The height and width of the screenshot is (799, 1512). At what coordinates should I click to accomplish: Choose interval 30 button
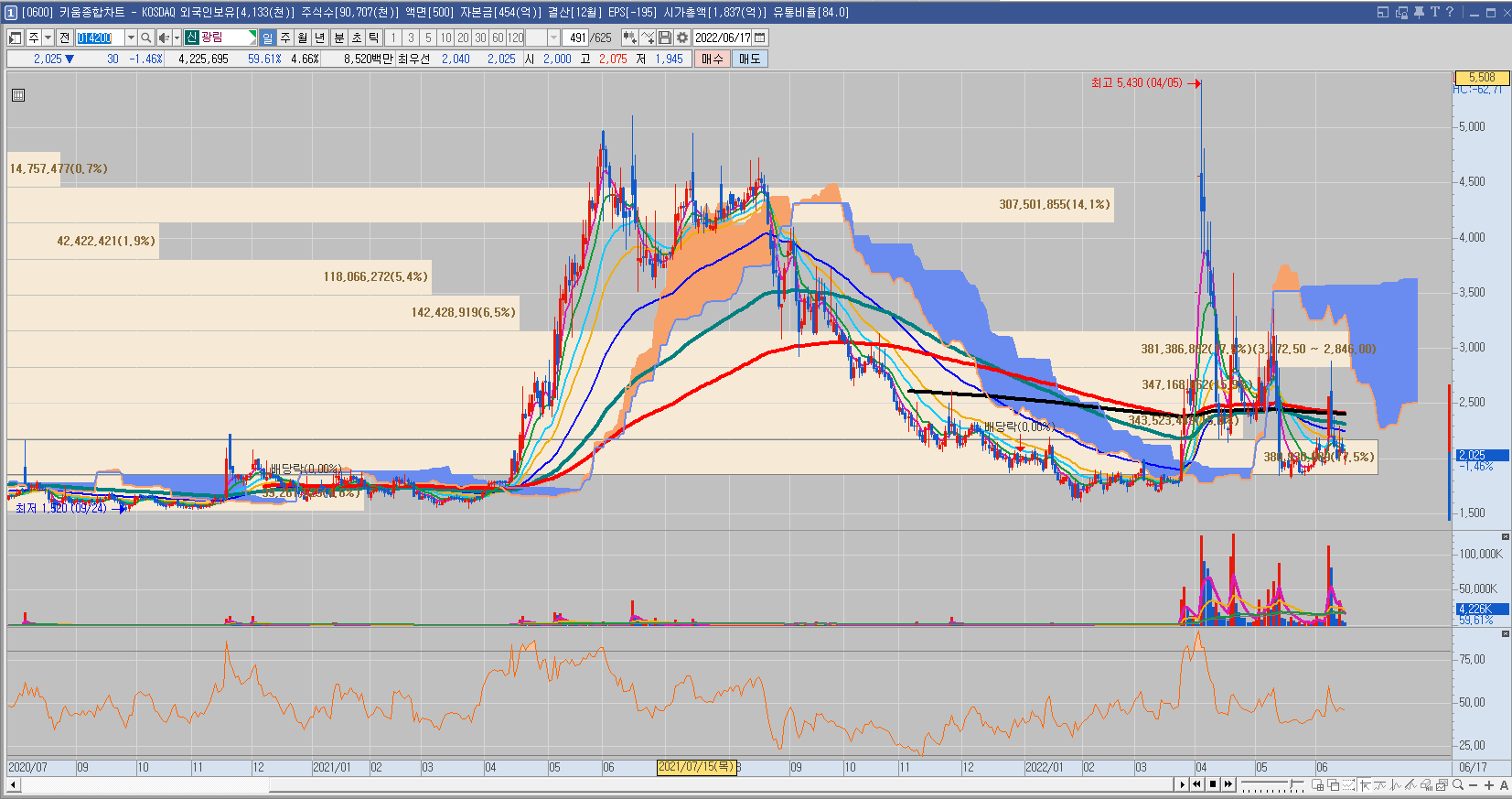480,38
